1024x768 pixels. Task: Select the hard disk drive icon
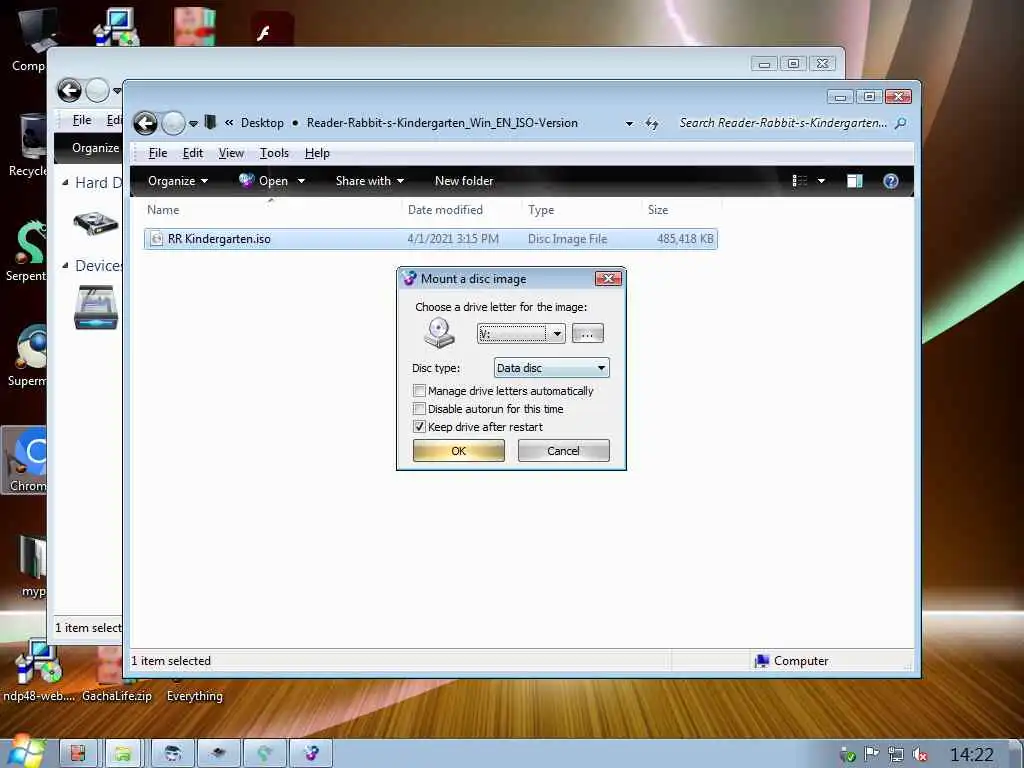point(95,223)
